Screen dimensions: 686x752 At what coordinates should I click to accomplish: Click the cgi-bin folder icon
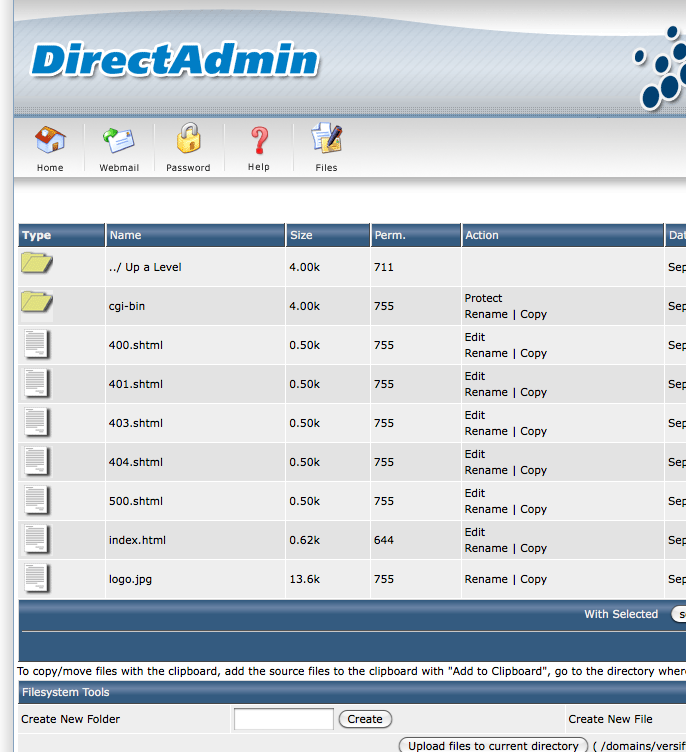point(37,302)
